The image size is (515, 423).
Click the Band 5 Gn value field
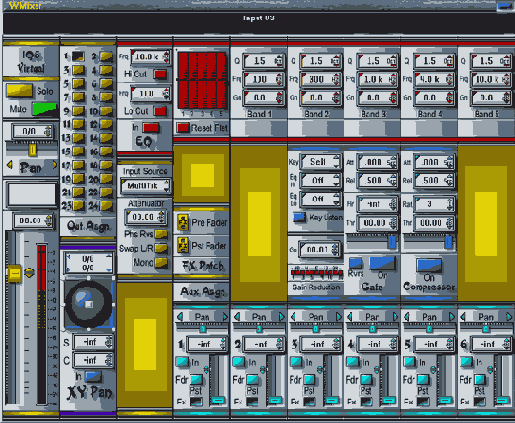491,98
